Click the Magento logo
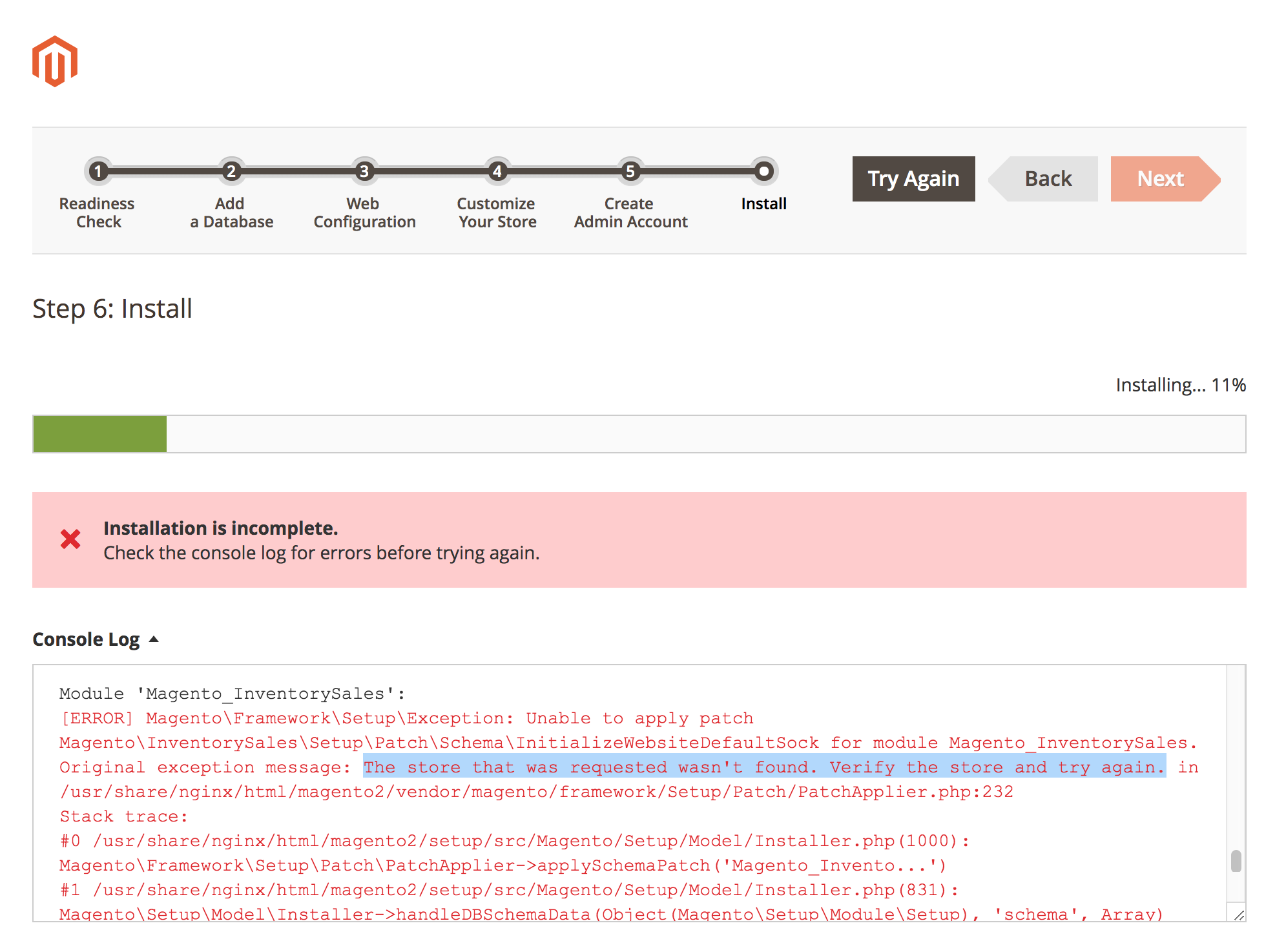 54,61
